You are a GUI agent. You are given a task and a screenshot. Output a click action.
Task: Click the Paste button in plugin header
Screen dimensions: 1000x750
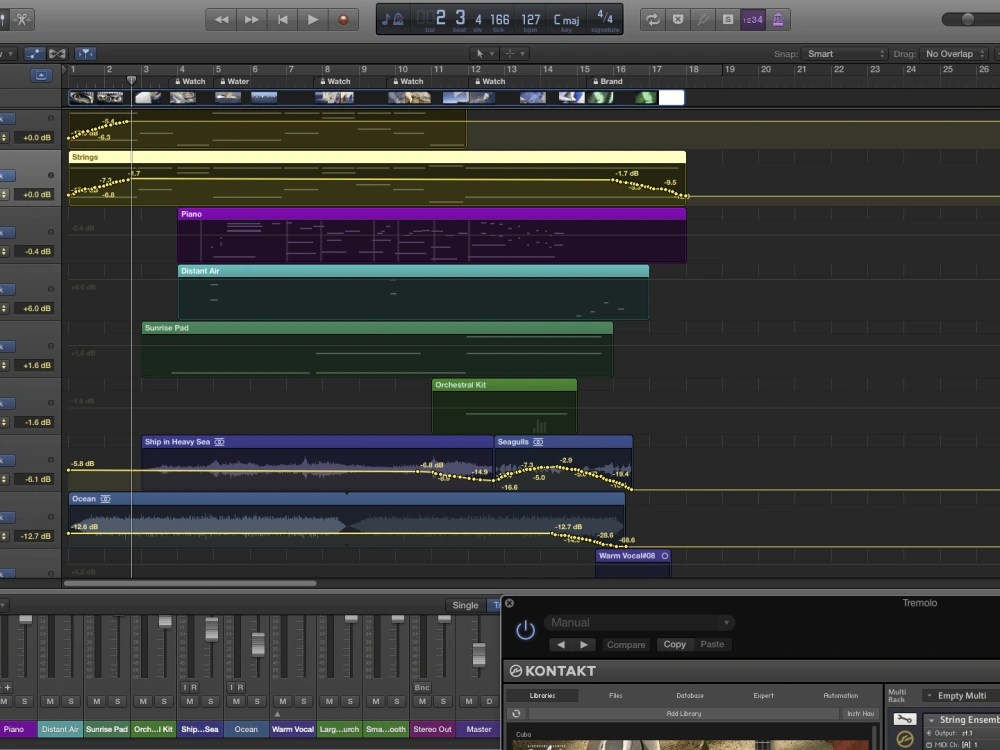pos(712,644)
